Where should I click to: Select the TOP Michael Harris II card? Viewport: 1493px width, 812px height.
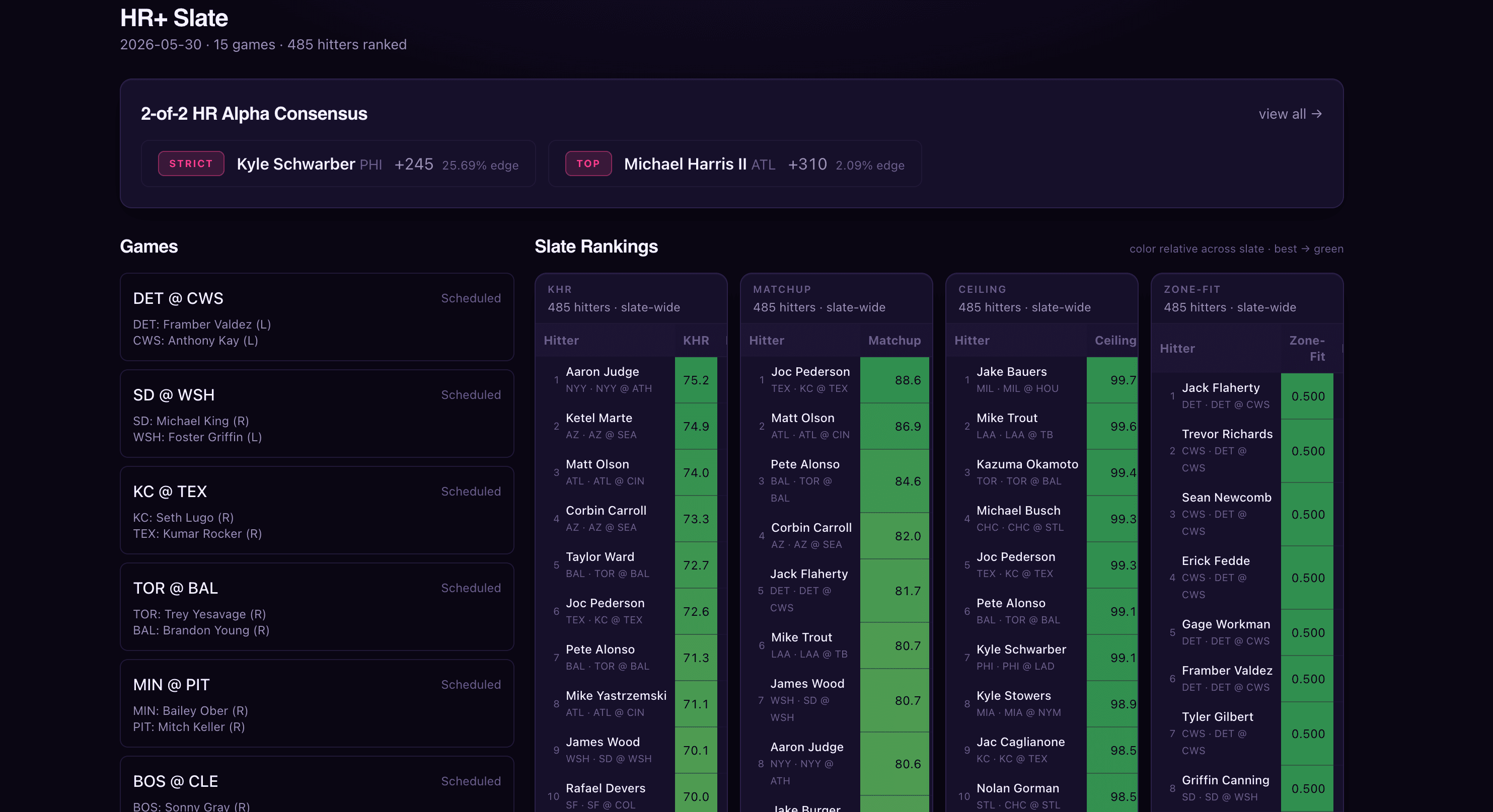(x=735, y=164)
